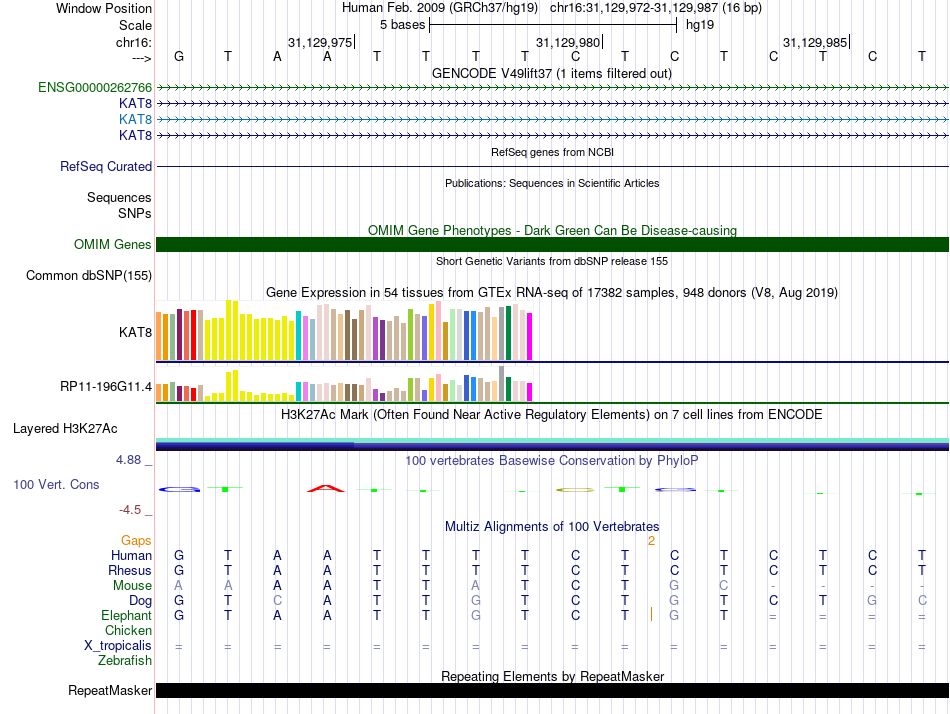The height and width of the screenshot is (714, 950).
Task: Click the Multiz Alignments of 100 Vertebrates title
Action: tap(552, 526)
